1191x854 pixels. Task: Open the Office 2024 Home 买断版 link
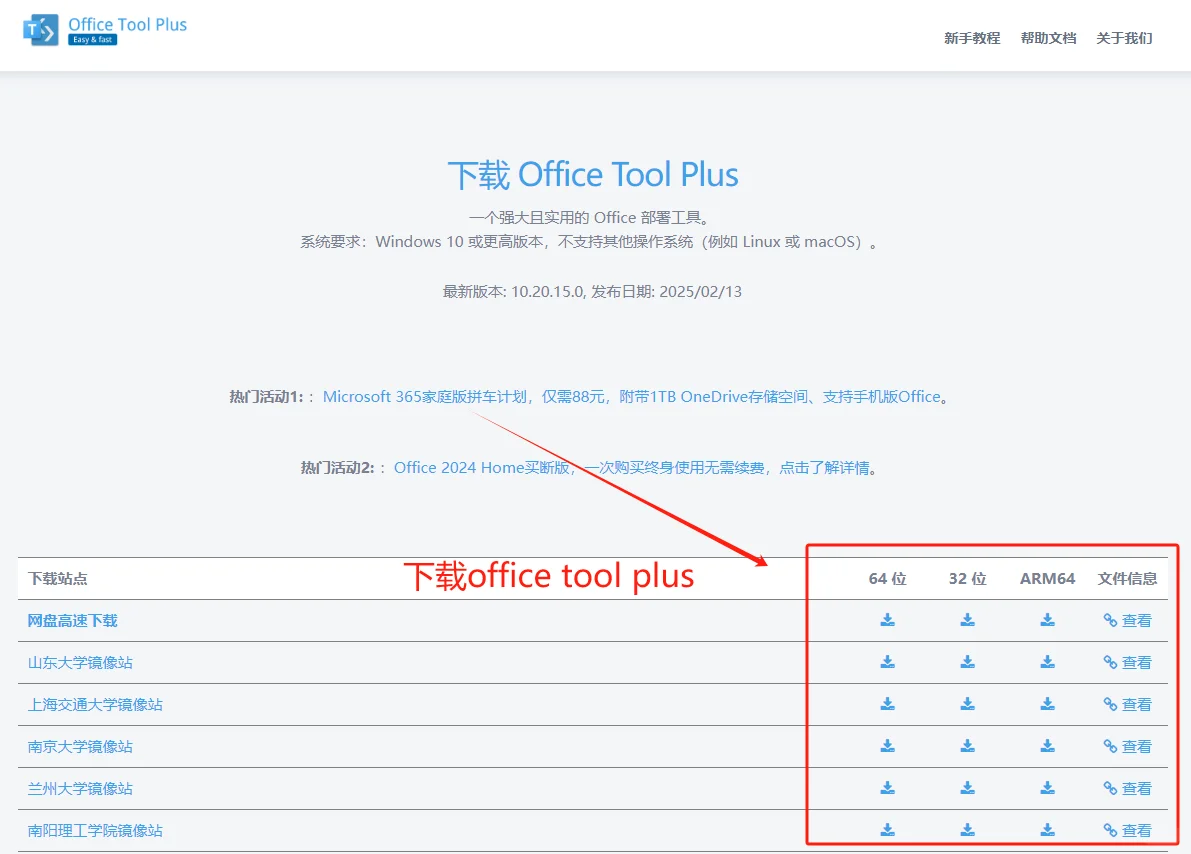coord(475,467)
